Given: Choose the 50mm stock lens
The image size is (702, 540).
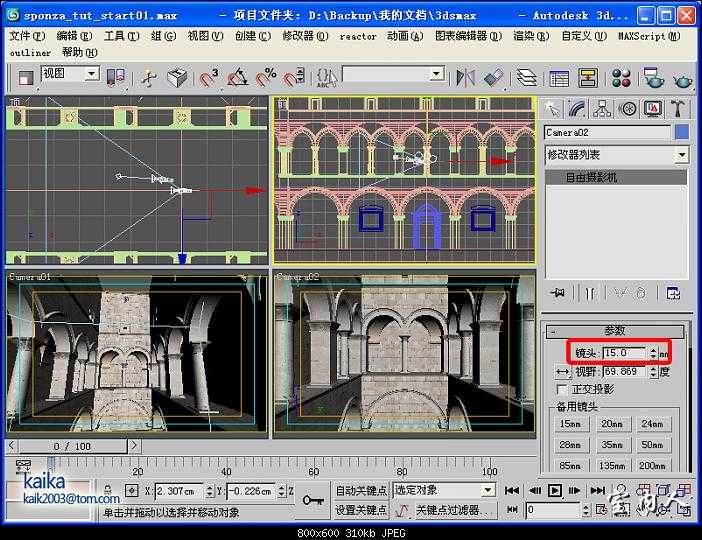Looking at the screenshot, I should point(652,445).
